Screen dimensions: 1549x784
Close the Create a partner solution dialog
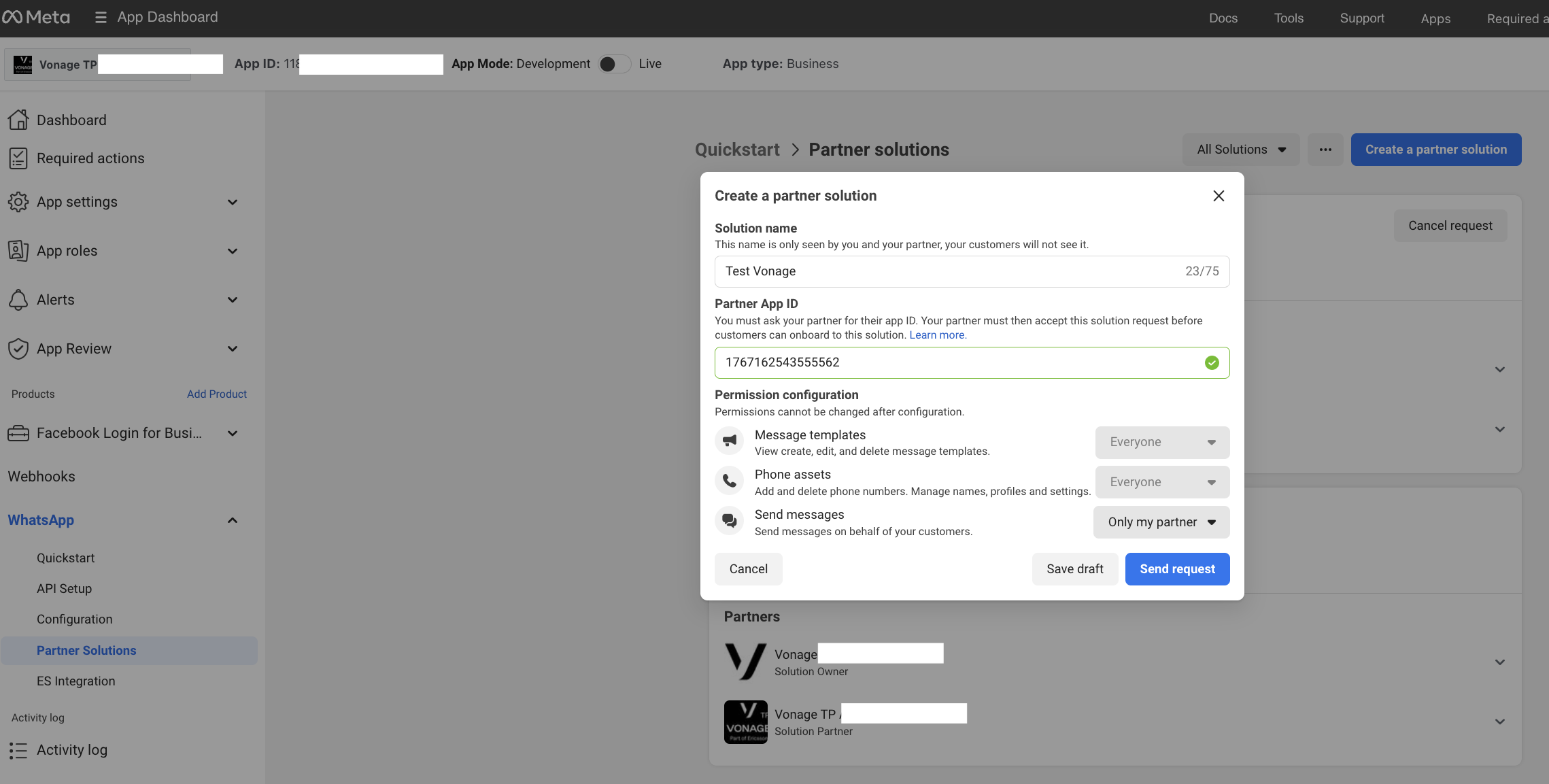pos(1219,196)
